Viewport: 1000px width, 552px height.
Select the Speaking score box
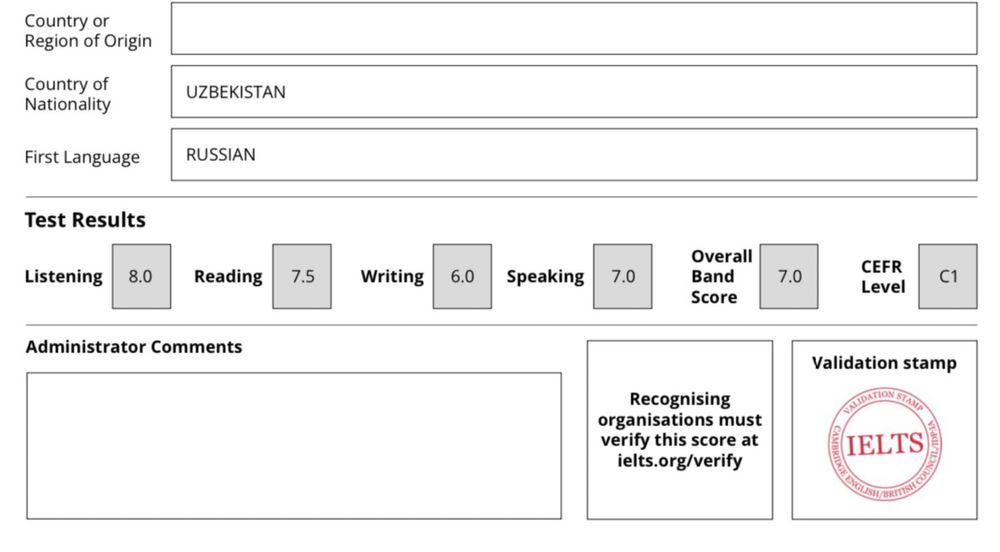coord(622,276)
